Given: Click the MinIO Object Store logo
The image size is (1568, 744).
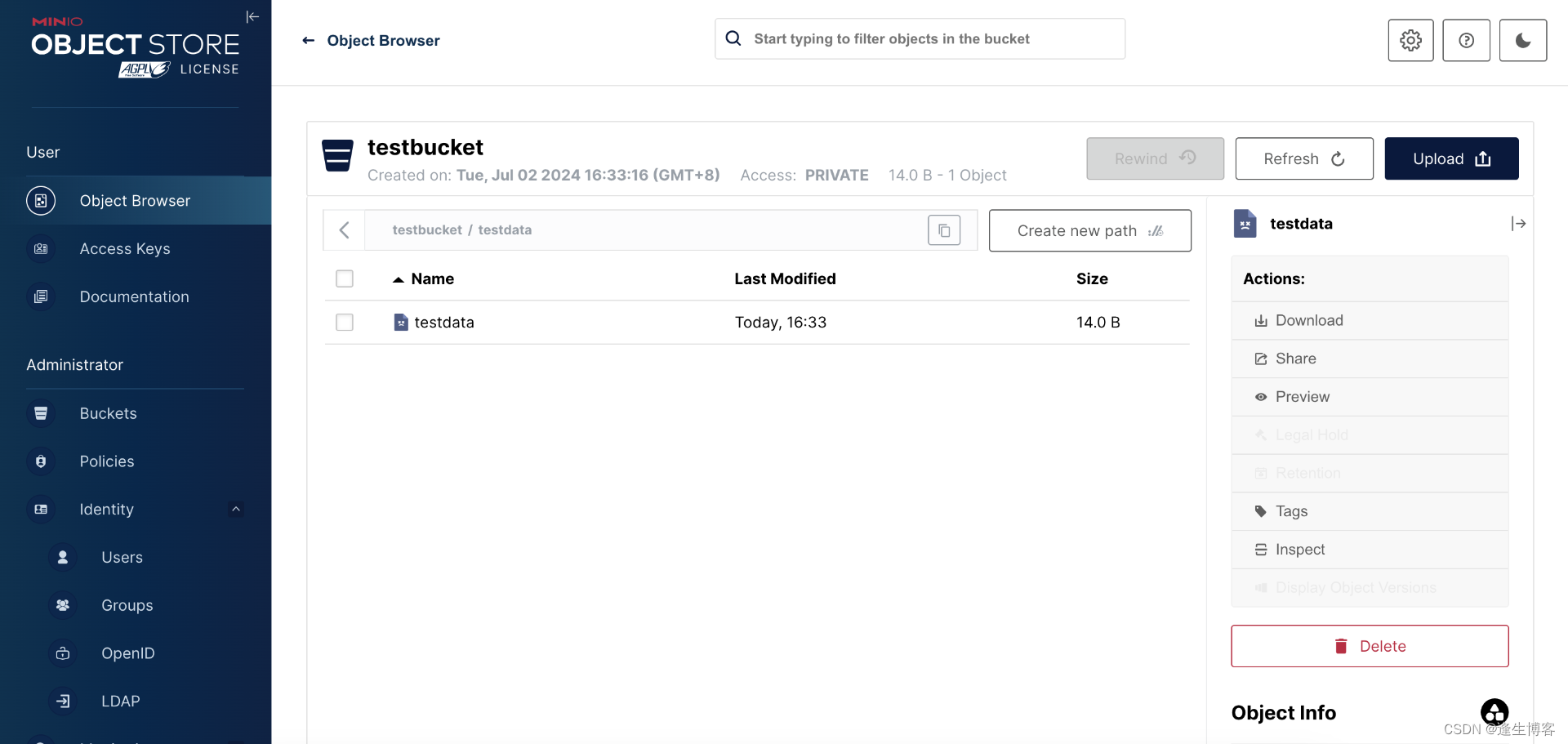Looking at the screenshot, I should click(x=136, y=47).
